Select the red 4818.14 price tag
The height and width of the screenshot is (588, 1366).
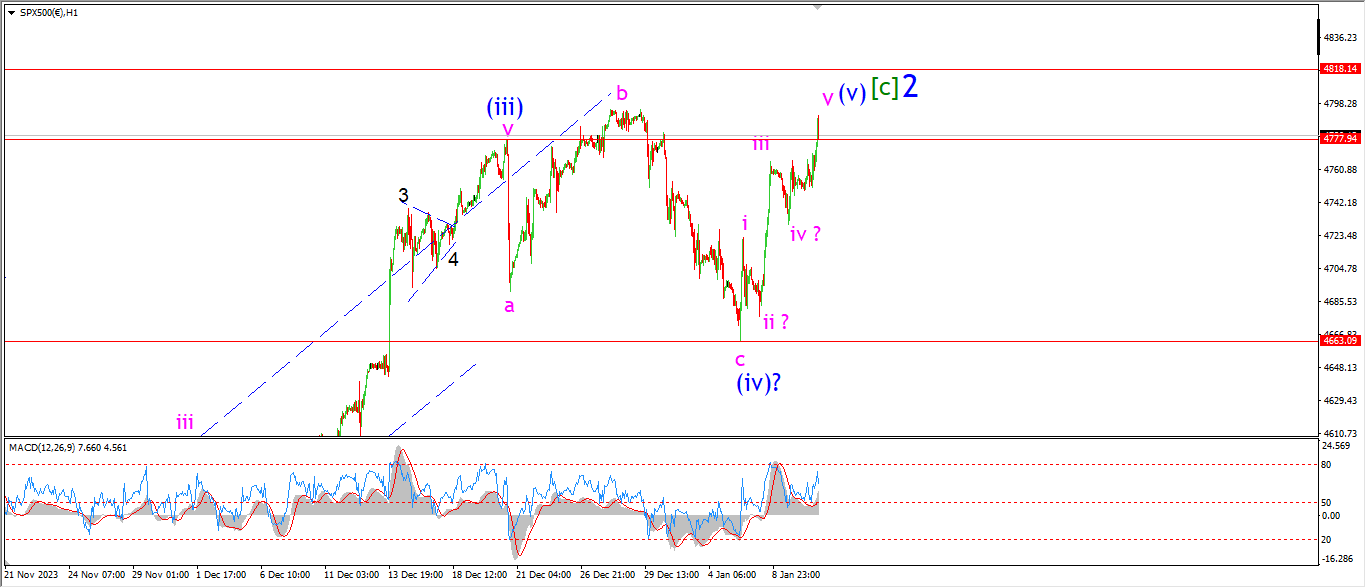click(1339, 69)
